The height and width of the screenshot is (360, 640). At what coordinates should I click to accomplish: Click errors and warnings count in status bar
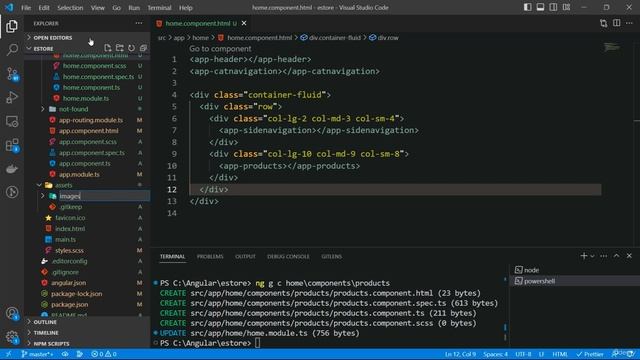coord(104,354)
